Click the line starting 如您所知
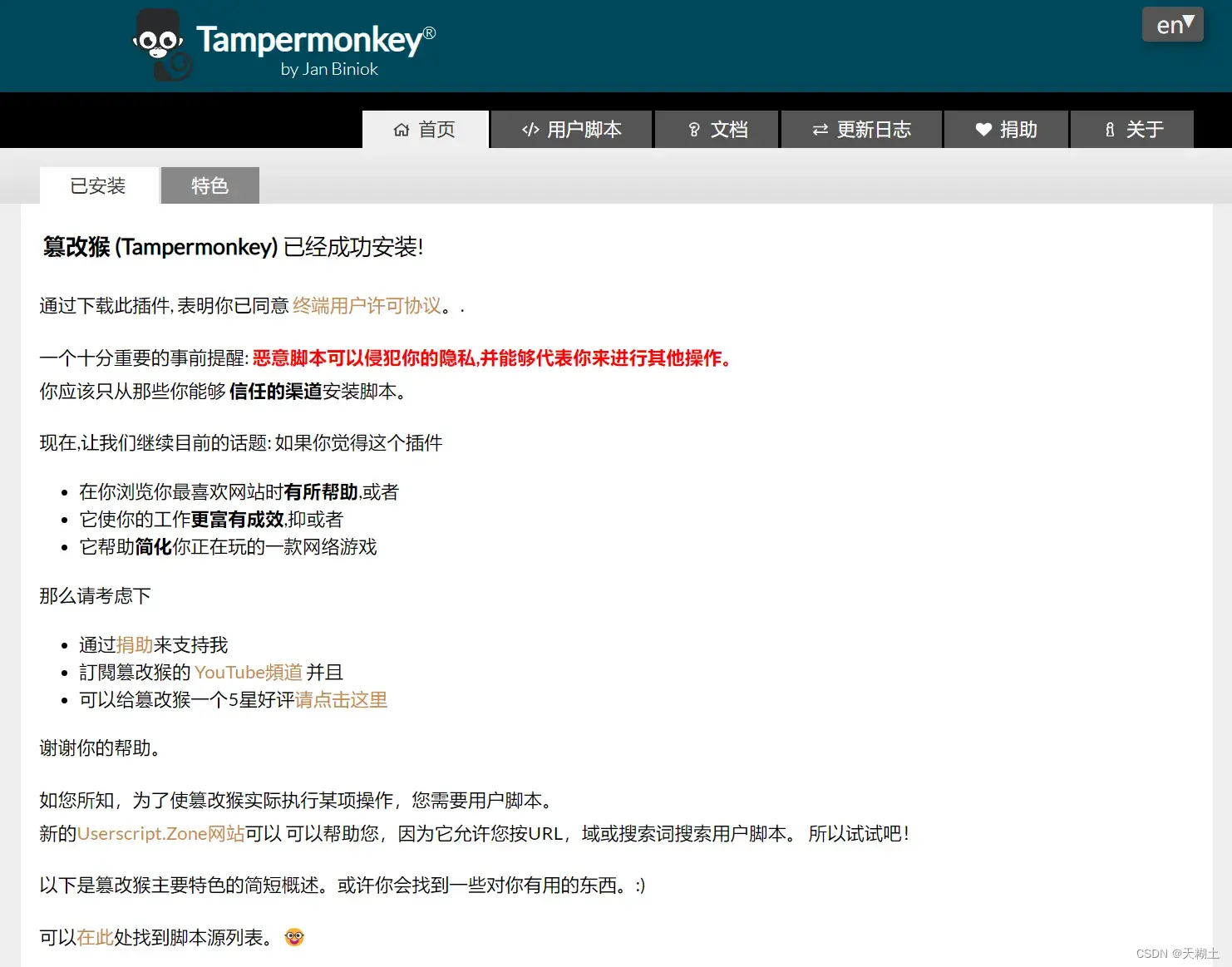The image size is (1232, 967). (x=296, y=801)
